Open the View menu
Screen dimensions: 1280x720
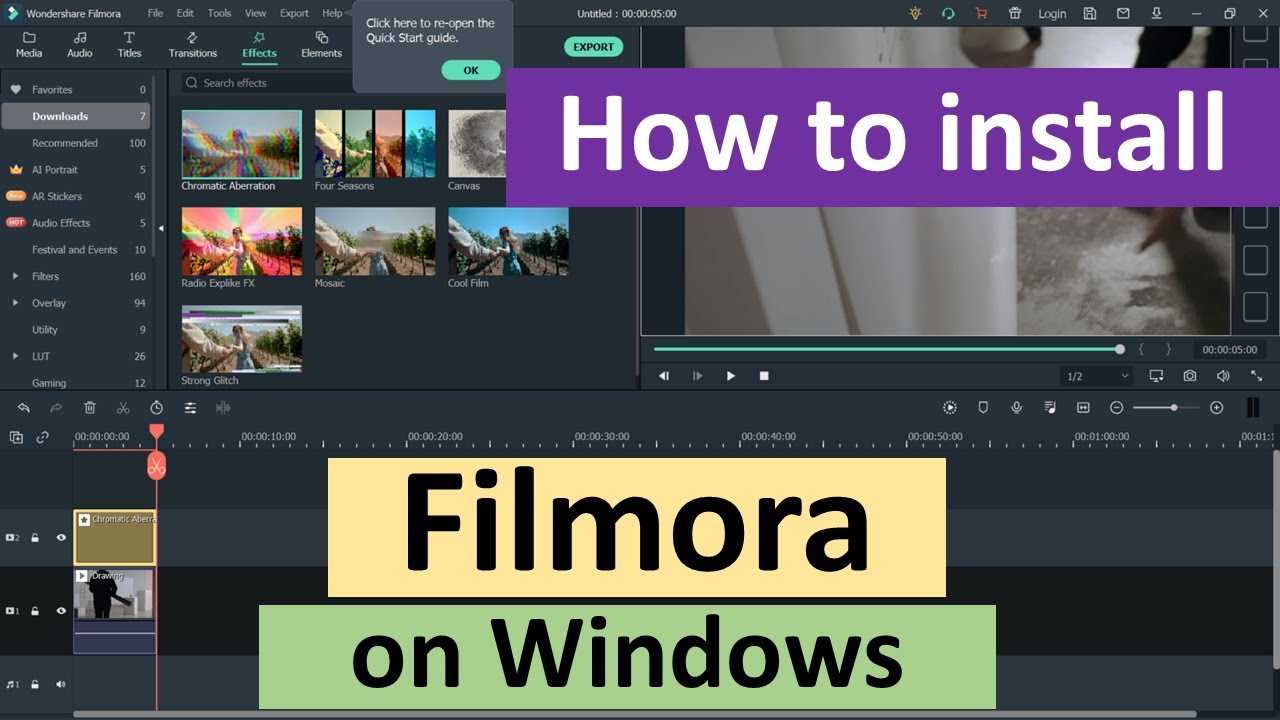(256, 13)
